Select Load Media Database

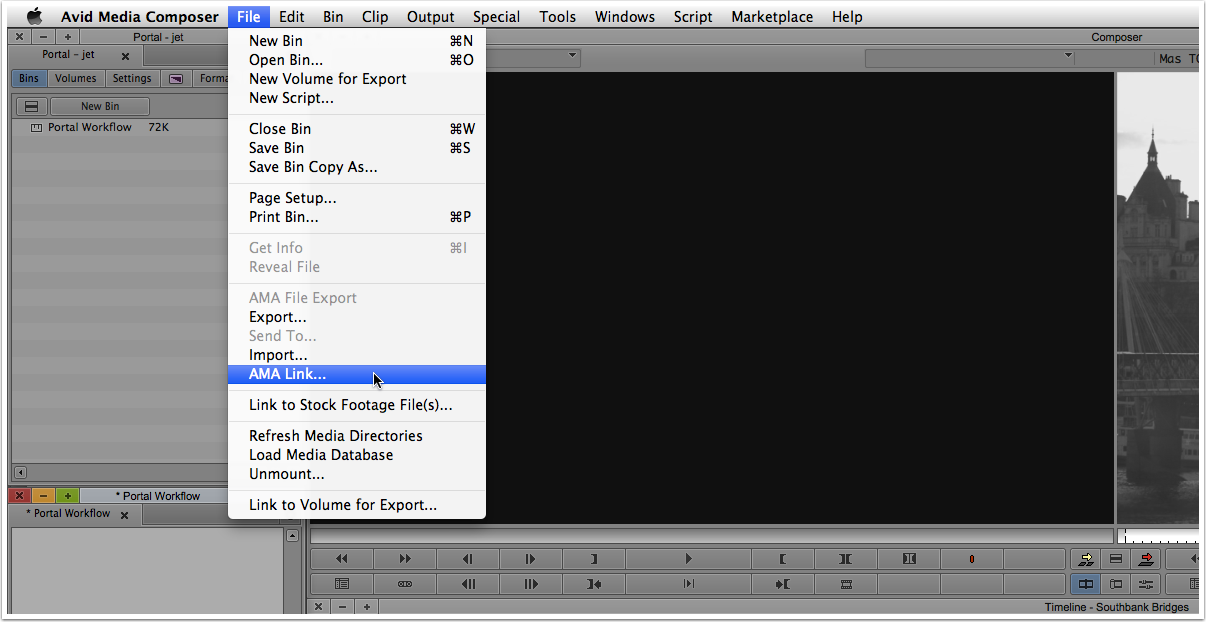357,455
